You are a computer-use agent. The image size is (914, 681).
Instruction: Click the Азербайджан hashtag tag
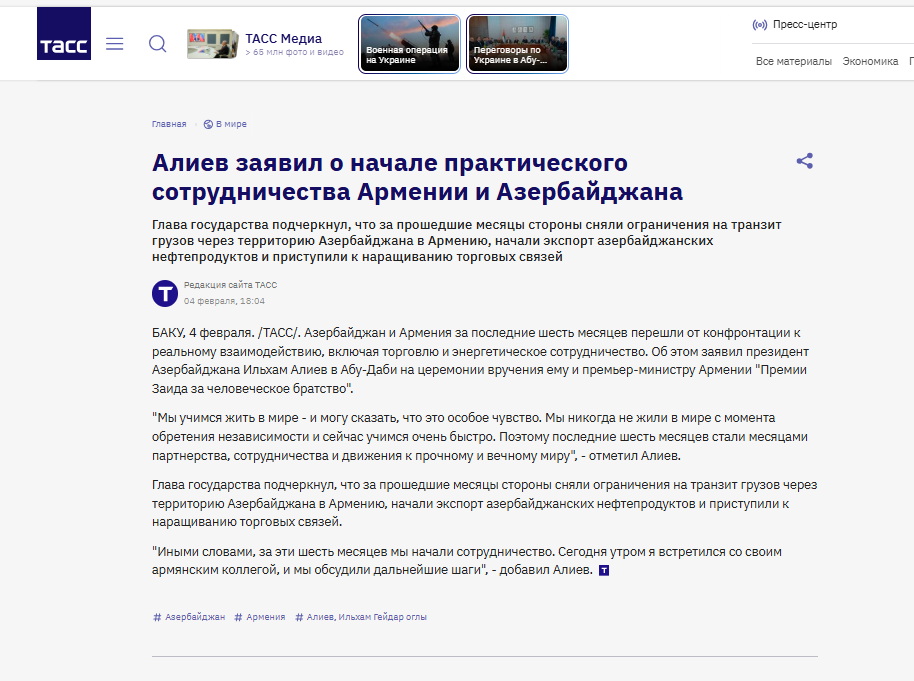189,617
